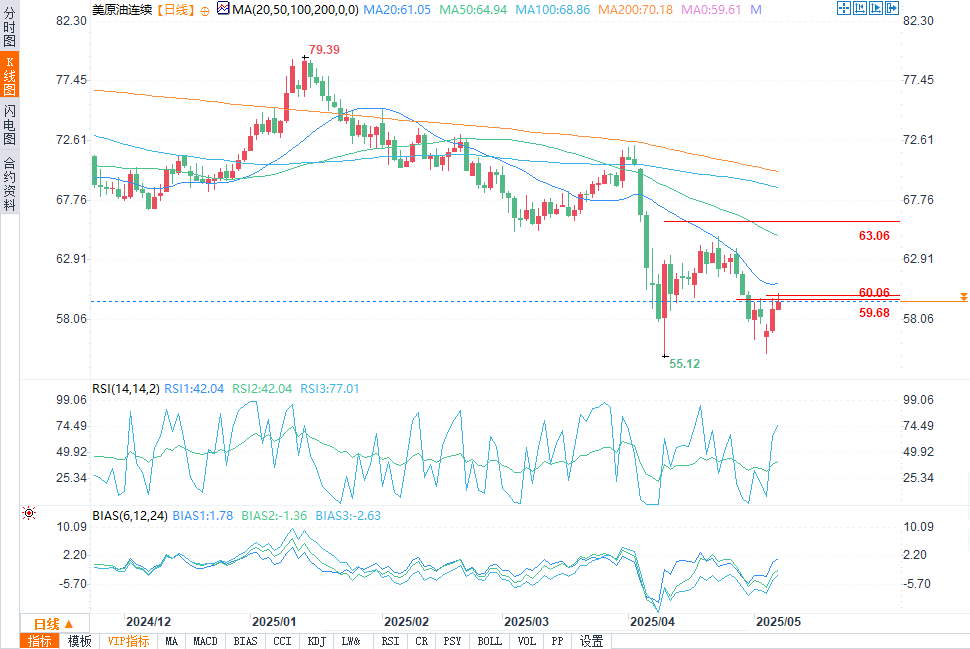Click the M label after MA0 value
Image resolution: width=970 pixels, height=649 pixels.
pyautogui.click(x=755, y=10)
